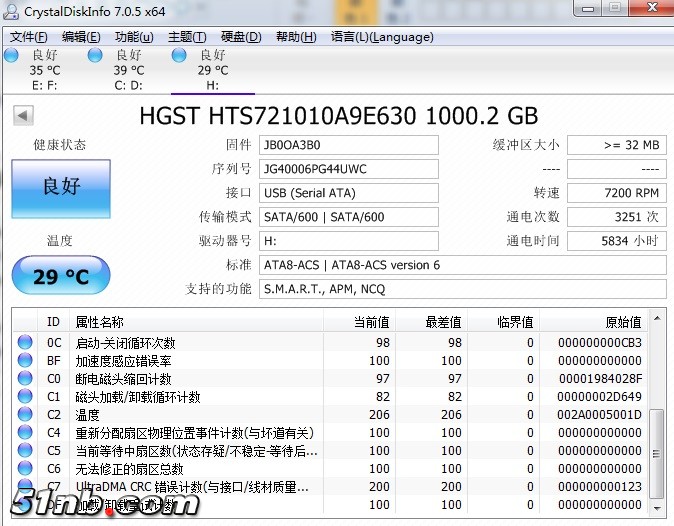Click the 良好 health status button
This screenshot has width=674, height=526.
pyautogui.click(x=61, y=187)
